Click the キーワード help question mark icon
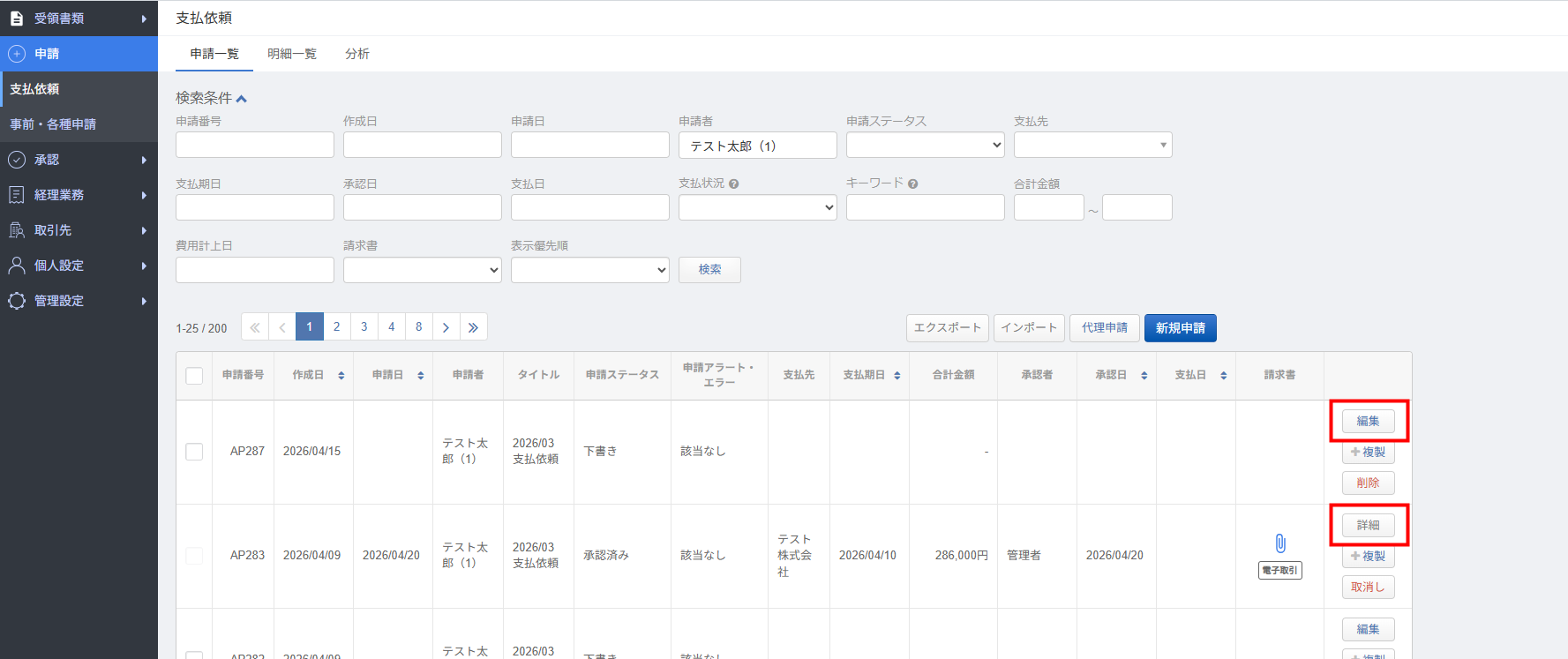The width and height of the screenshot is (1568, 659). click(x=912, y=183)
